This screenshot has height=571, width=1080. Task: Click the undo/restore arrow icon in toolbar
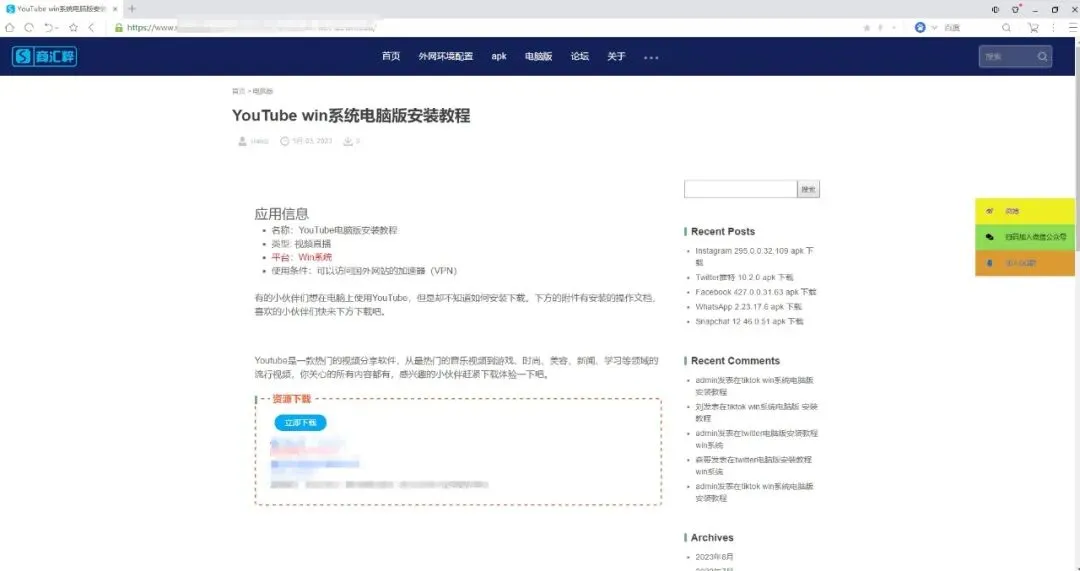(50, 28)
